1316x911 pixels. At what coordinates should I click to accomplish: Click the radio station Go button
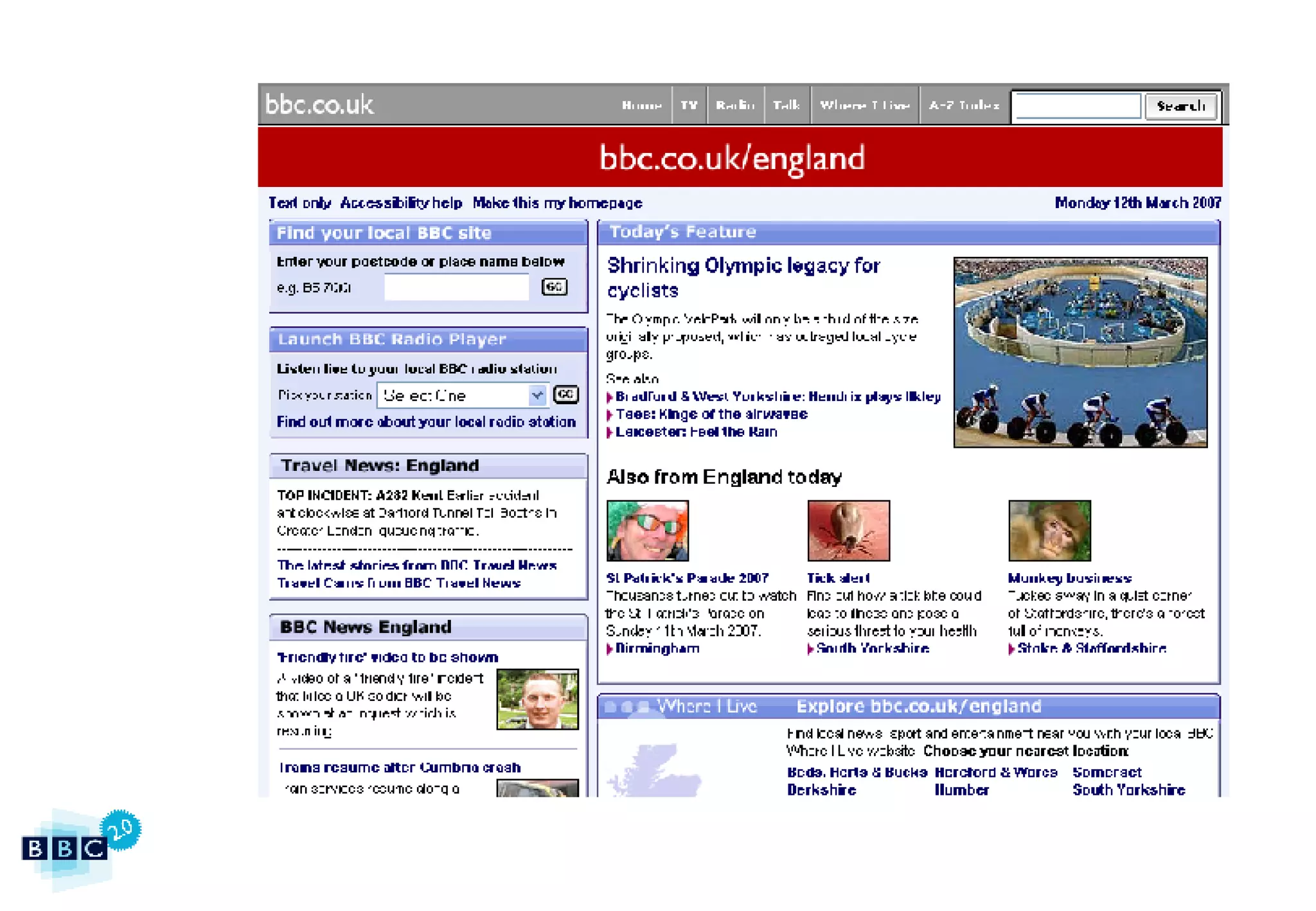pyautogui.click(x=565, y=394)
